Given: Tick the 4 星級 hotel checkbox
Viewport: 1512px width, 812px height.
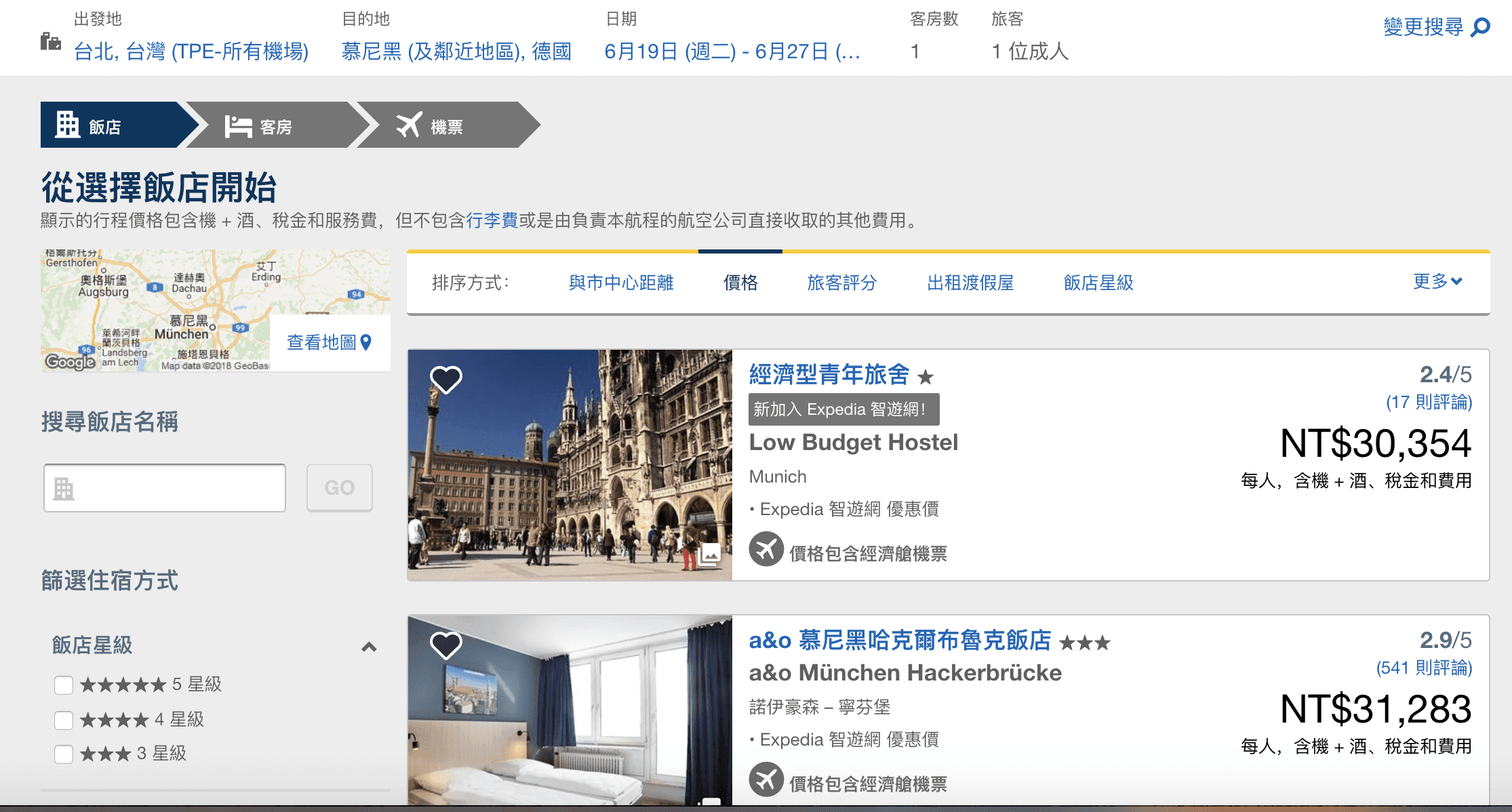Looking at the screenshot, I should (x=64, y=719).
